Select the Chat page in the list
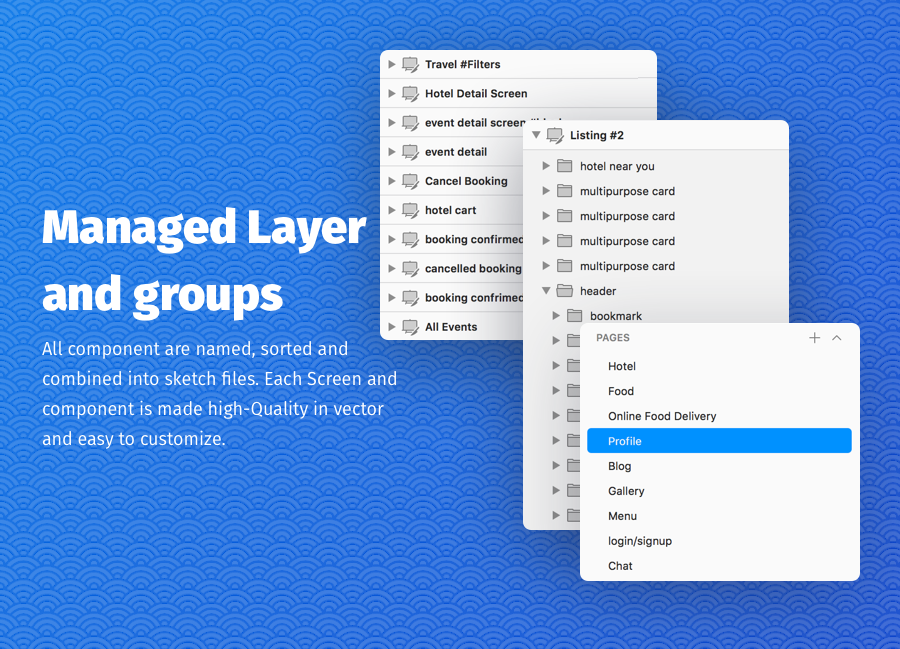 coord(620,566)
